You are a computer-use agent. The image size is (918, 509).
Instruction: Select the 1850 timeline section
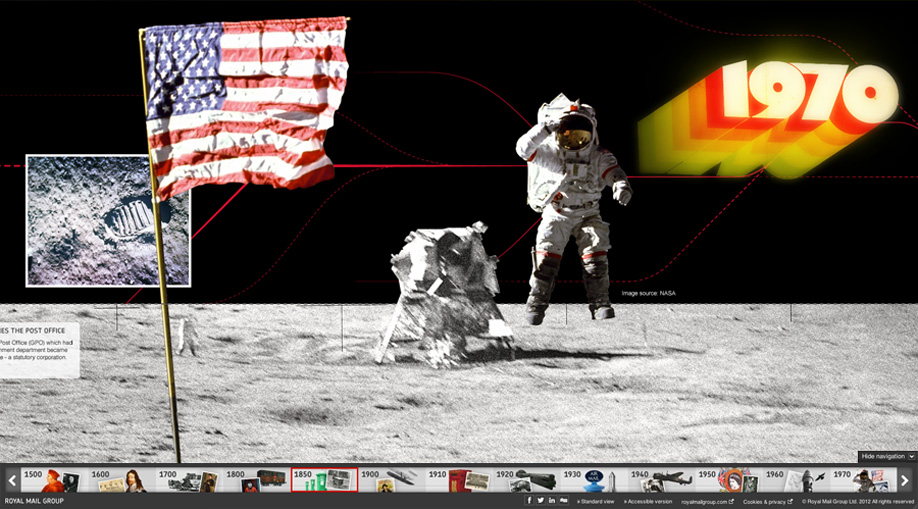[324, 480]
